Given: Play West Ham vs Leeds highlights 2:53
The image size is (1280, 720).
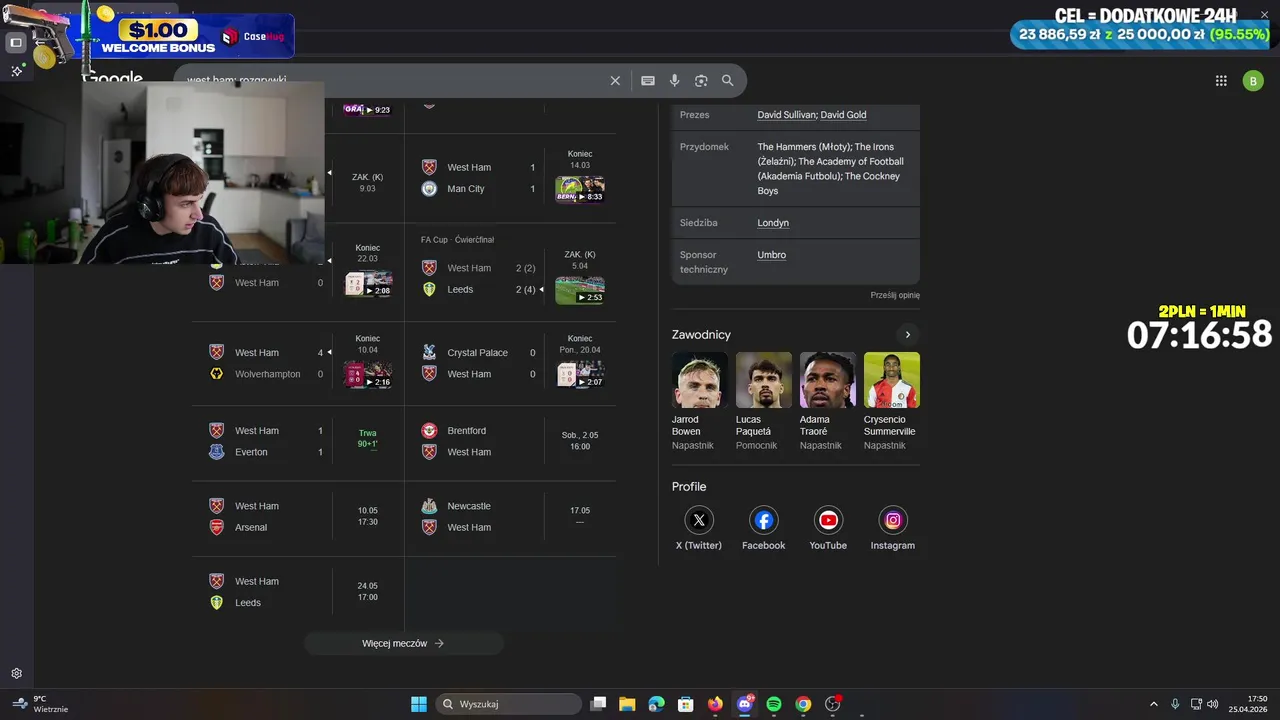Looking at the screenshot, I should click(x=580, y=290).
